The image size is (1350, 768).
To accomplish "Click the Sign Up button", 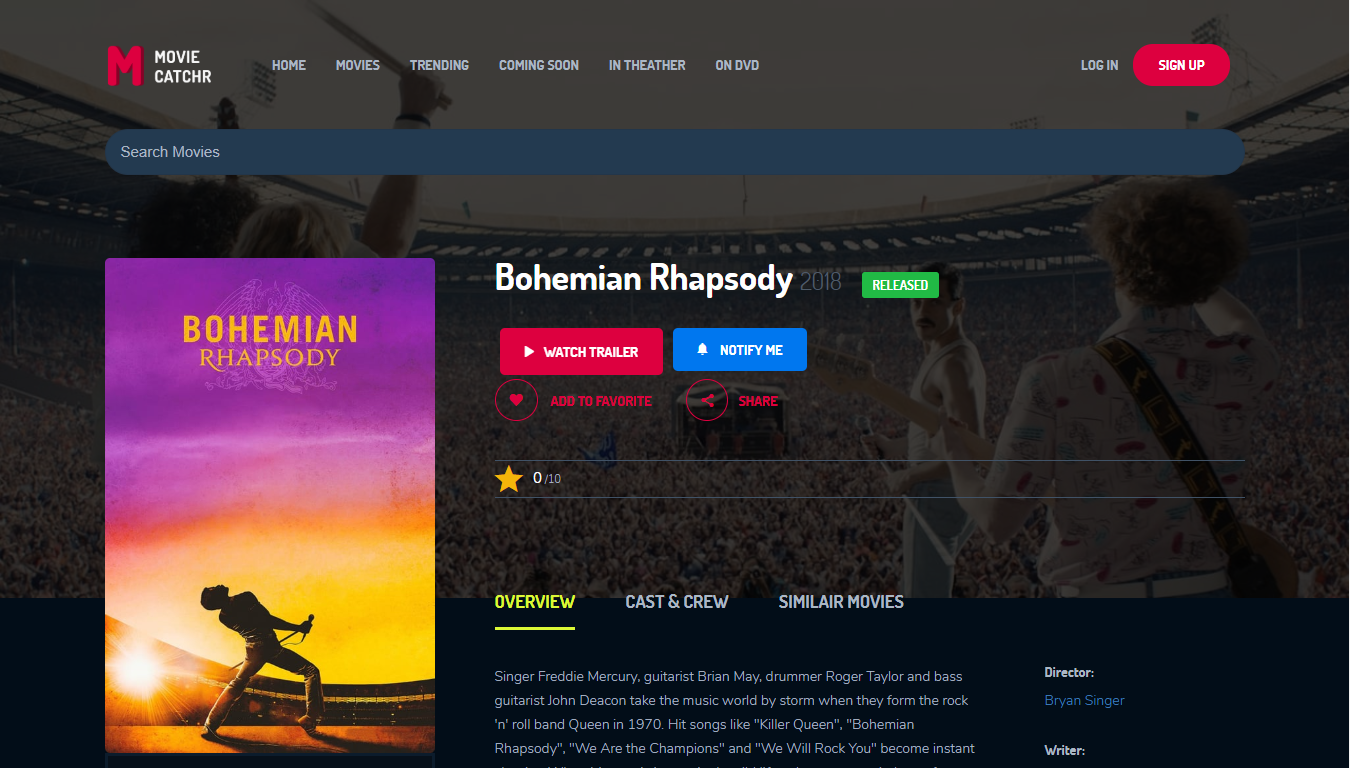I will [x=1181, y=65].
